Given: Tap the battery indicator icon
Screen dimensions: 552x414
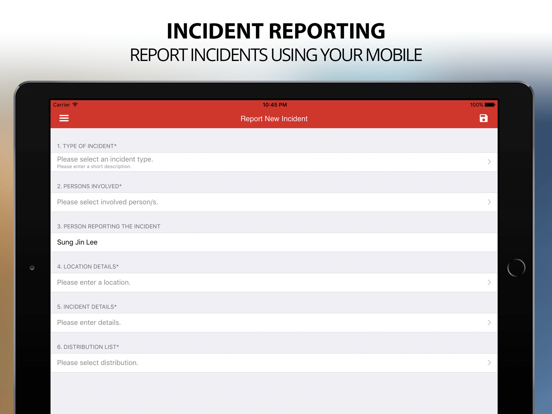Looking at the screenshot, I should tap(490, 105).
